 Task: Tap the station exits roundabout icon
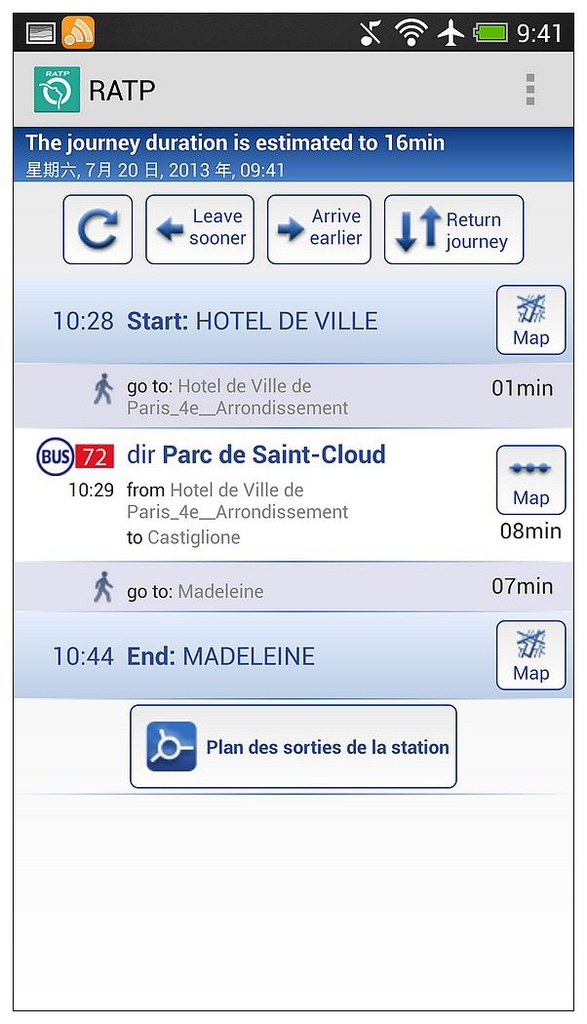[171, 746]
